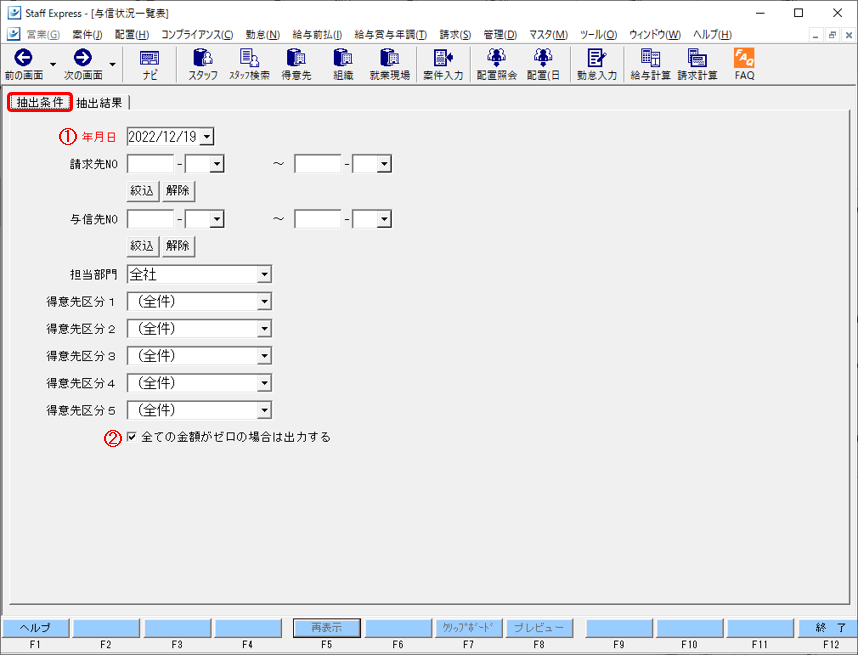The image size is (858, 655).
Task: Click 請求先NO end number field
Action: [318, 164]
